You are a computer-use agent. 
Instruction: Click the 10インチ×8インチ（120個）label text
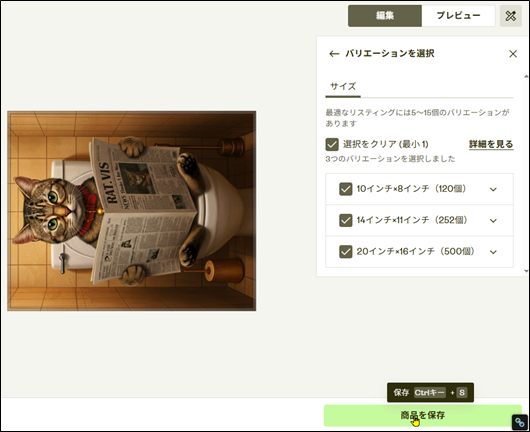(x=411, y=189)
